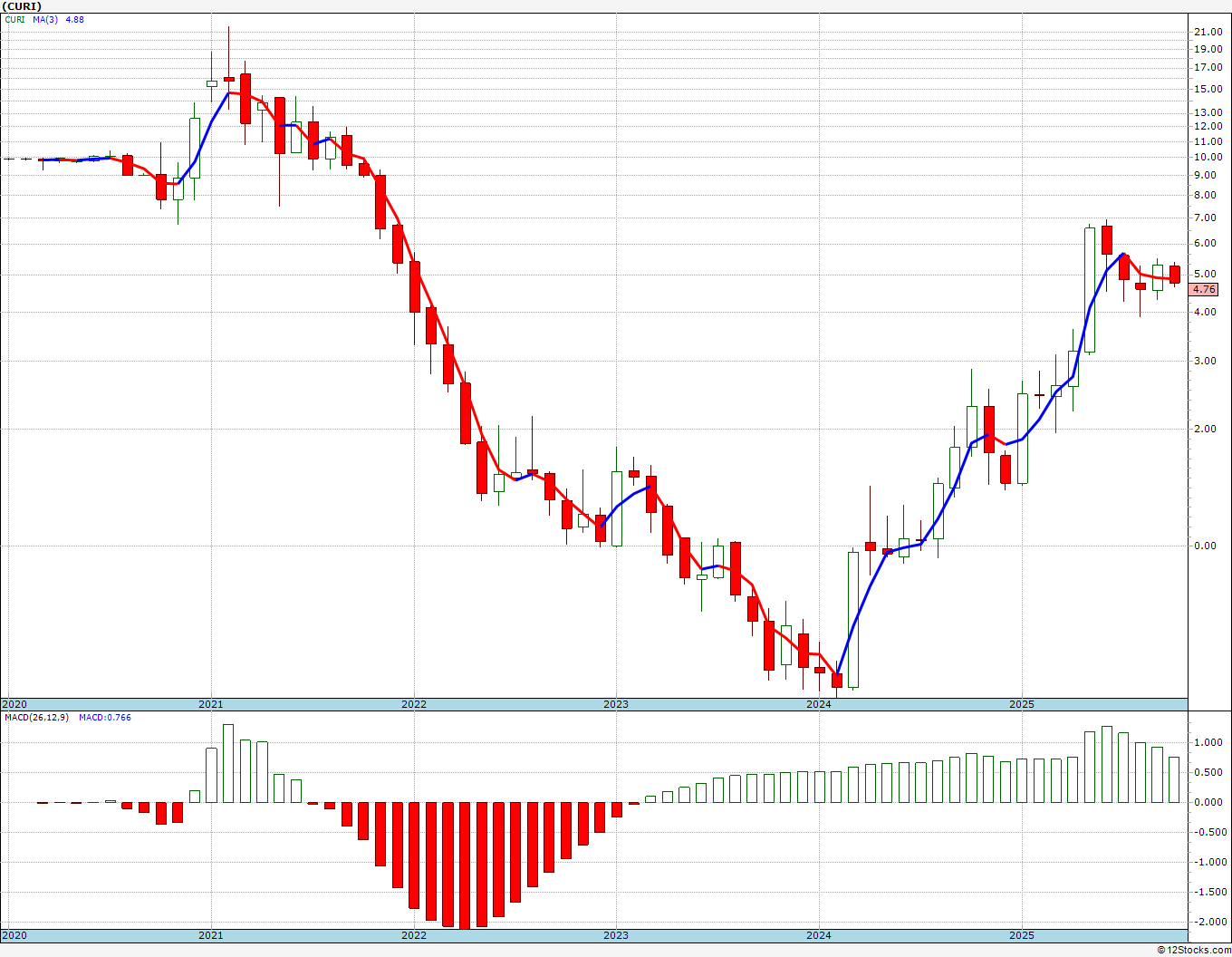Click the 4.76 current price tag

pos(1205,290)
